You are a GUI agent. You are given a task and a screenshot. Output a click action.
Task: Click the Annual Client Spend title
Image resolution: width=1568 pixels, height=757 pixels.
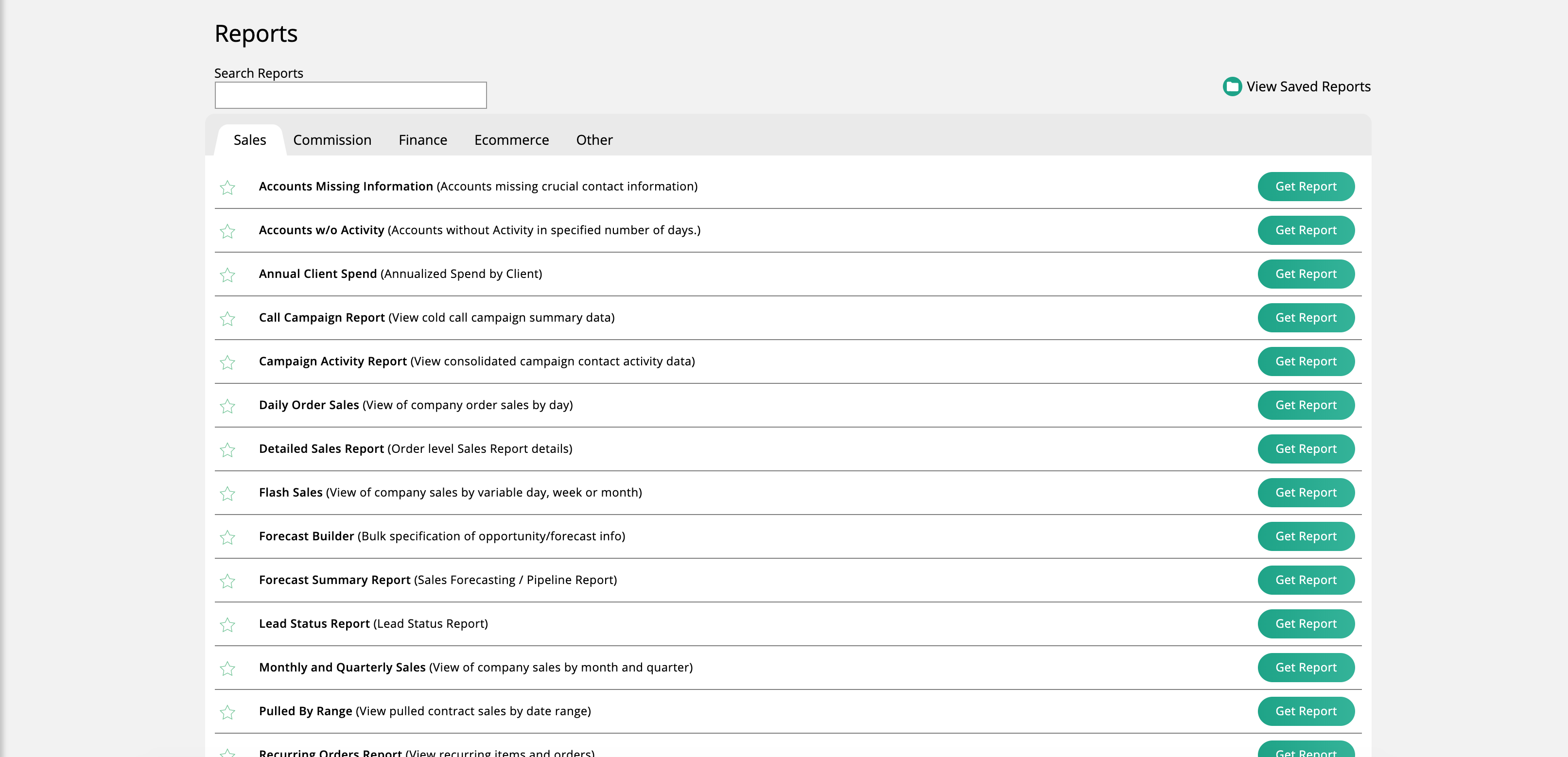coord(318,274)
